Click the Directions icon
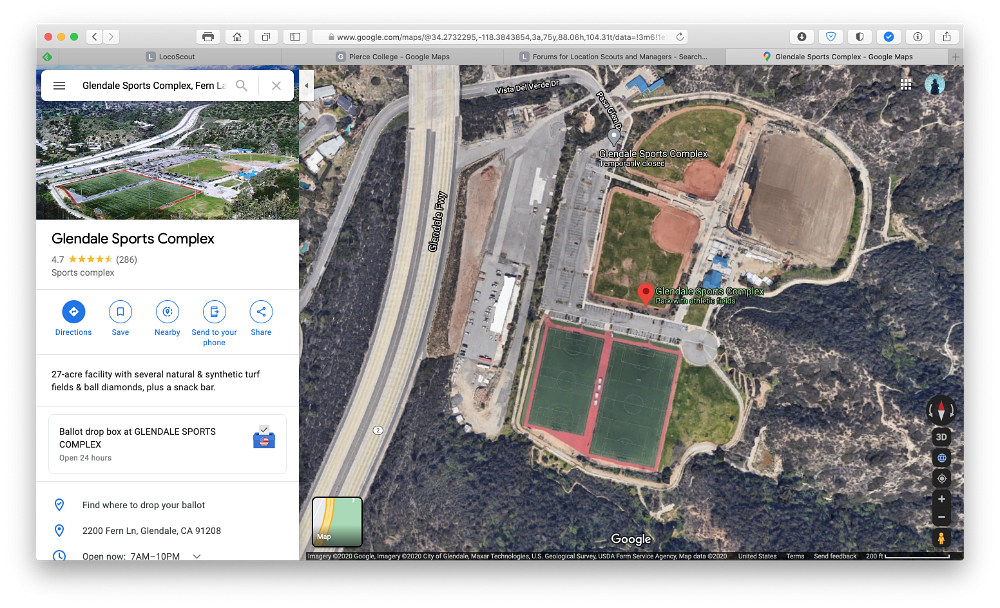The image size is (1000, 608). [73, 311]
